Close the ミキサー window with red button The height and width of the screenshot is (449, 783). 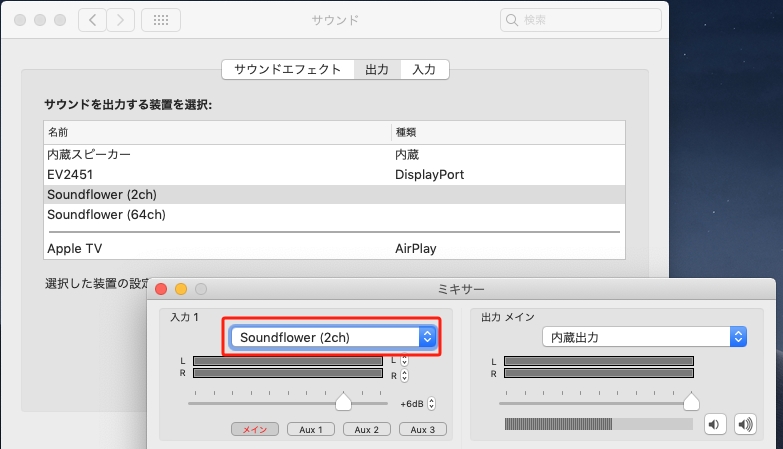[161, 289]
